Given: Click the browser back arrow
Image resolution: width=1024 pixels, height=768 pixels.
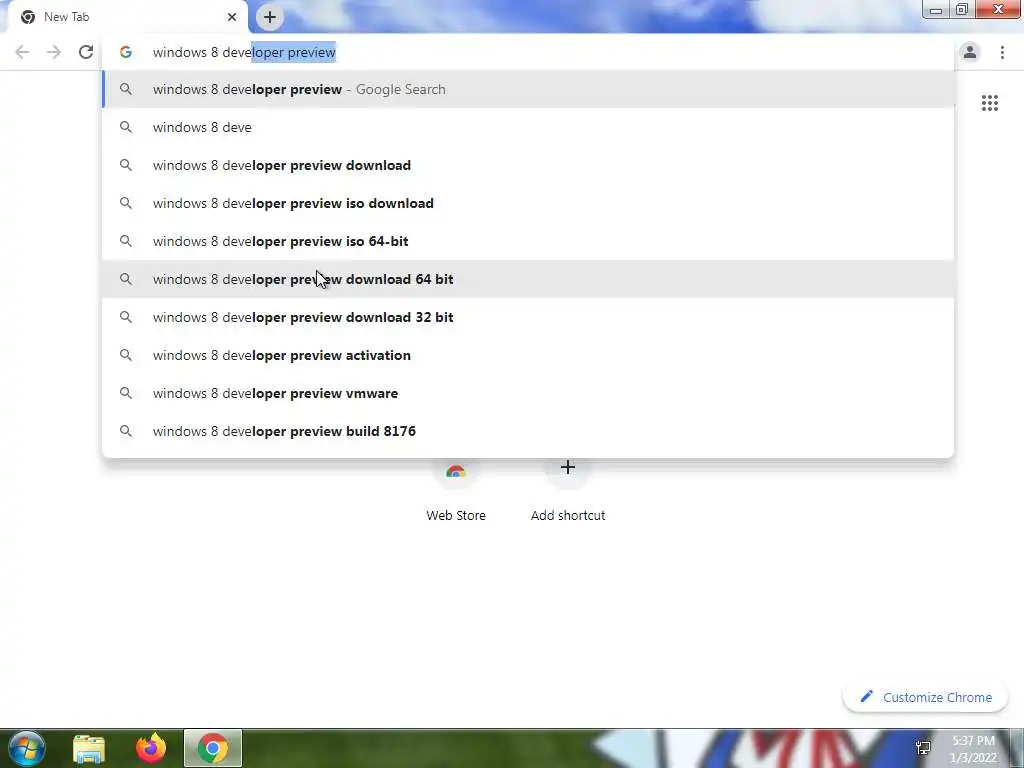Looking at the screenshot, I should click(22, 52).
